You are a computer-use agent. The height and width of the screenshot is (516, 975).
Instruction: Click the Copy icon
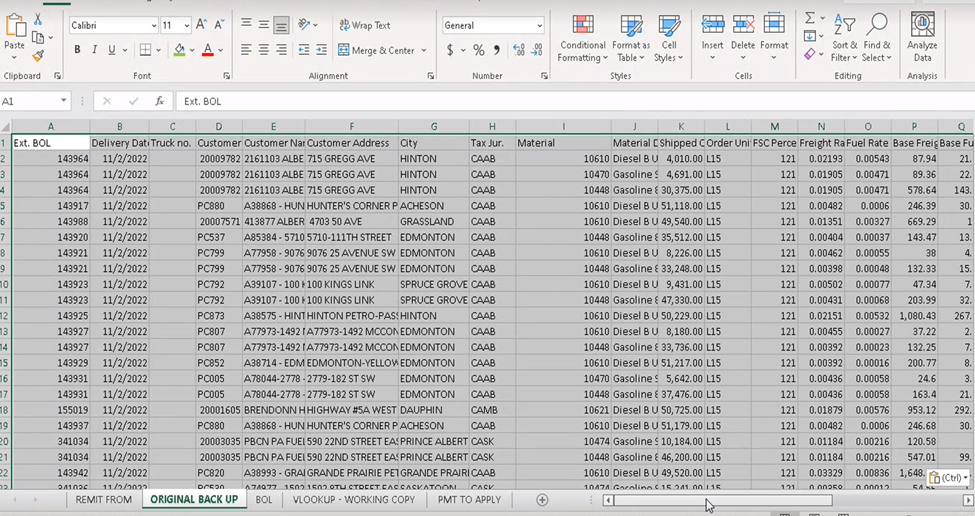(38, 37)
